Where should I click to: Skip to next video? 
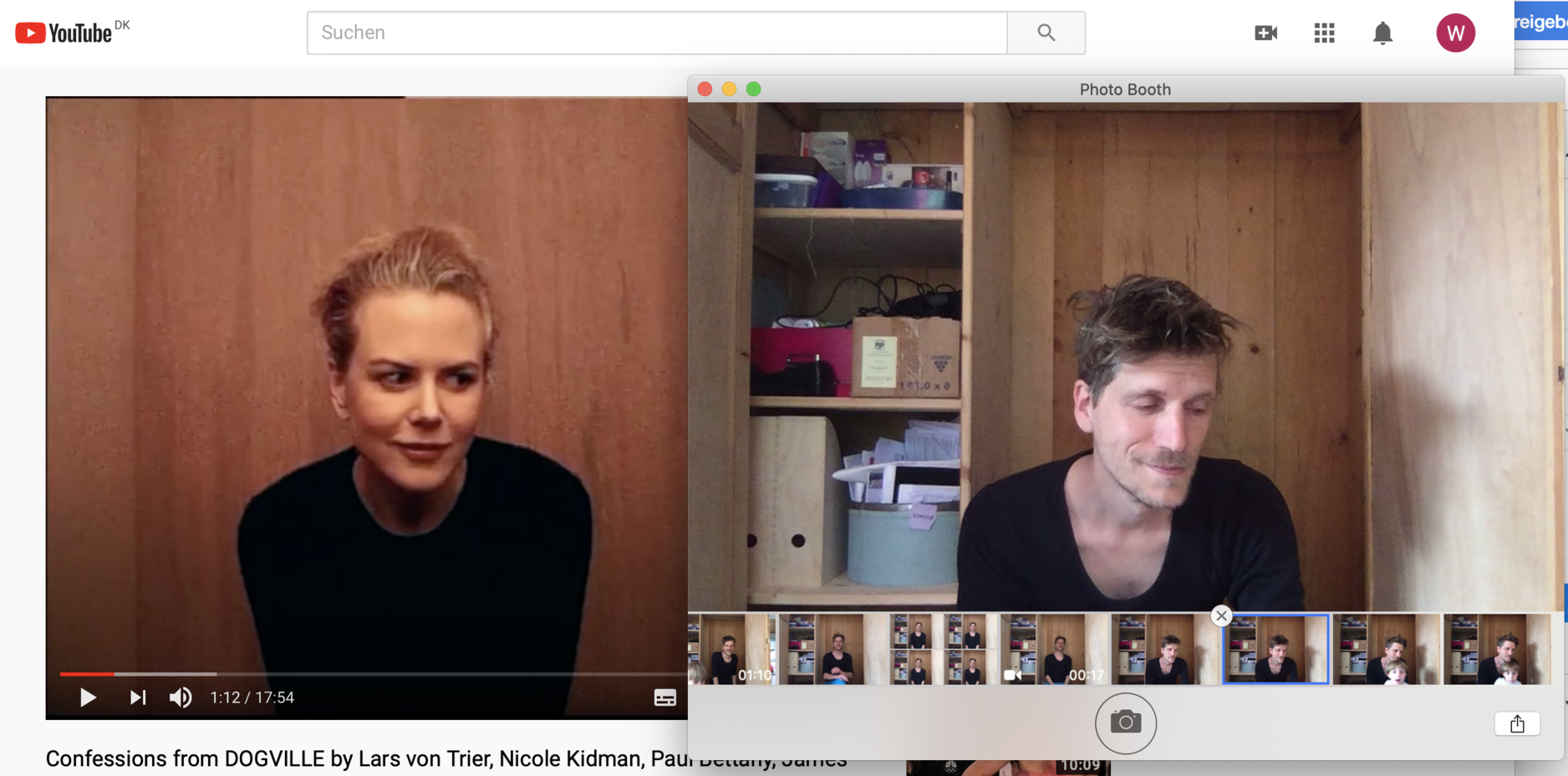tap(138, 697)
